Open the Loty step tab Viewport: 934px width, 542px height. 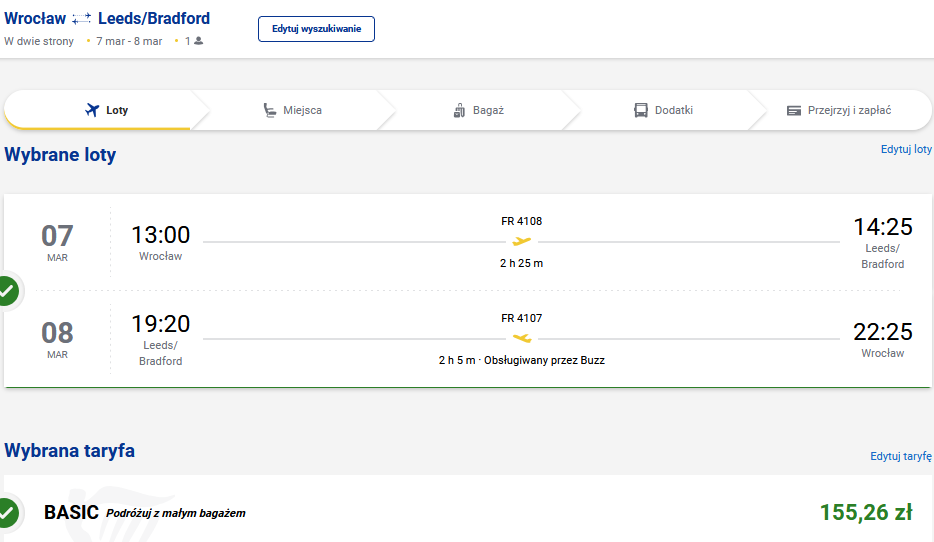(x=107, y=110)
